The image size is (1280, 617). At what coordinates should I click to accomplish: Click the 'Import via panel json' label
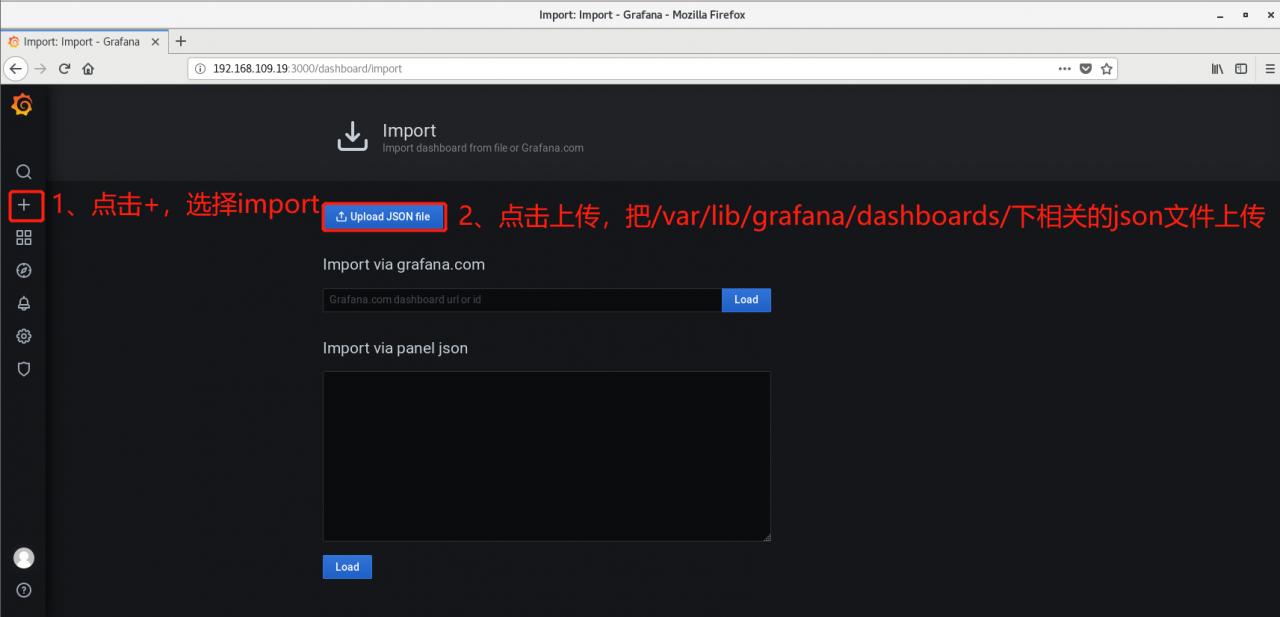tap(395, 348)
